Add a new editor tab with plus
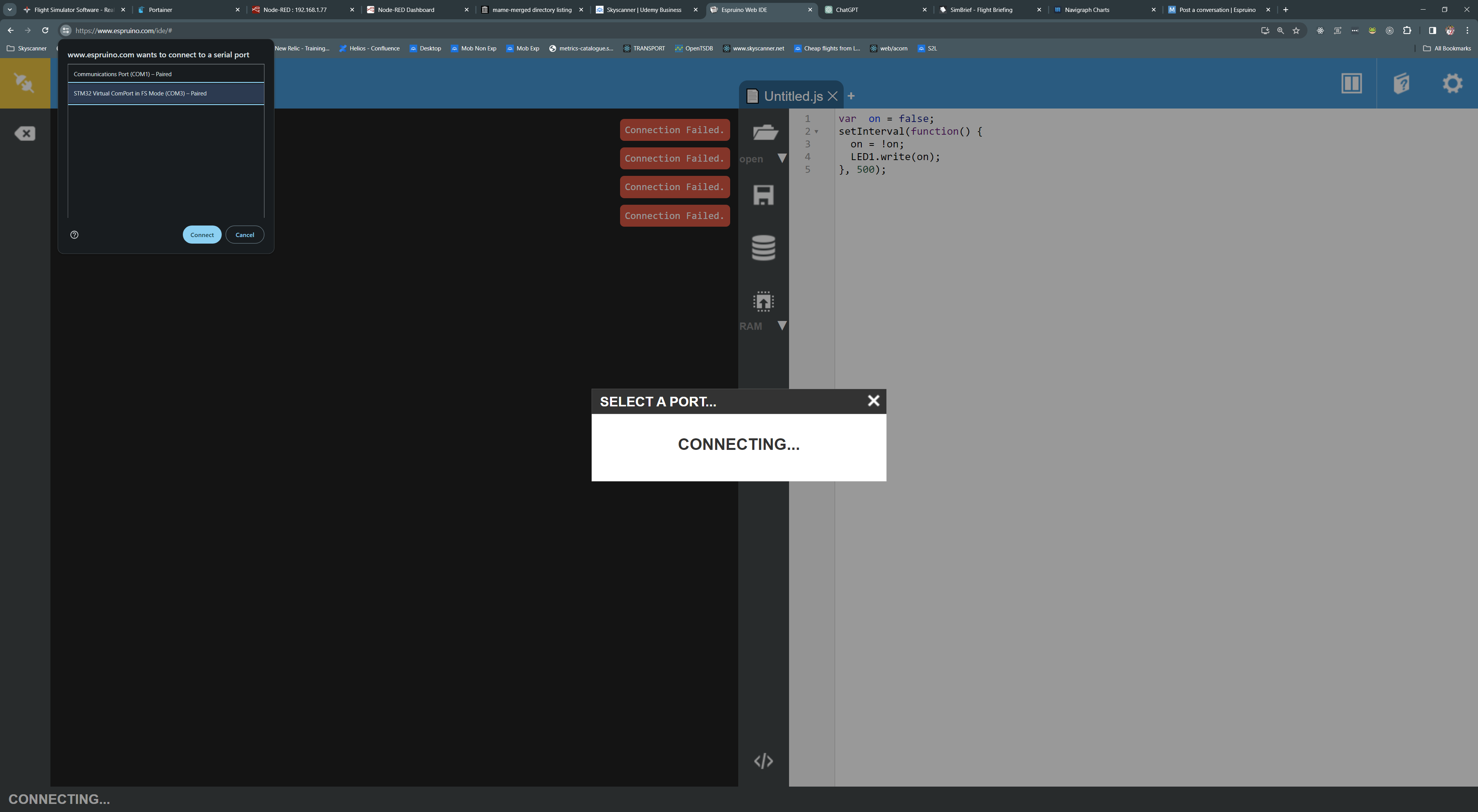Image resolution: width=1478 pixels, height=812 pixels. (851, 96)
